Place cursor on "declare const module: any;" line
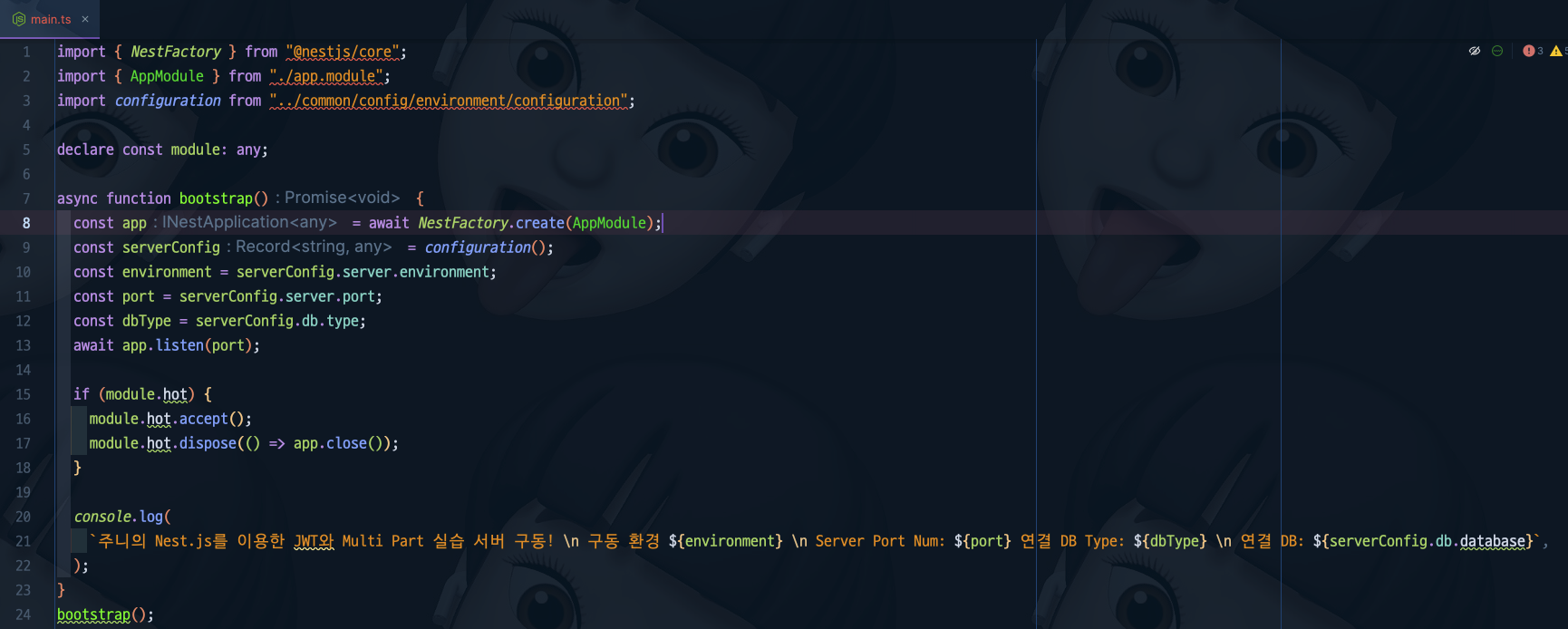This screenshot has width=1568, height=629. click(162, 150)
